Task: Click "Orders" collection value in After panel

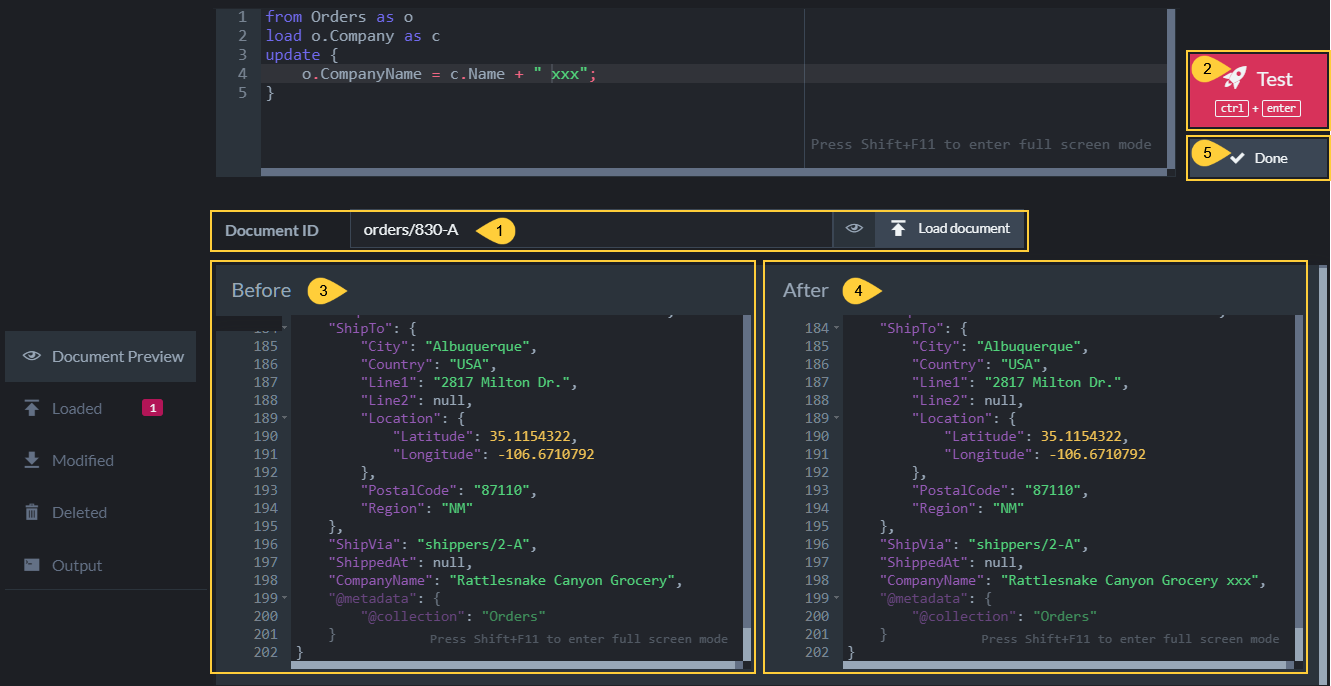Action: [x=1066, y=617]
